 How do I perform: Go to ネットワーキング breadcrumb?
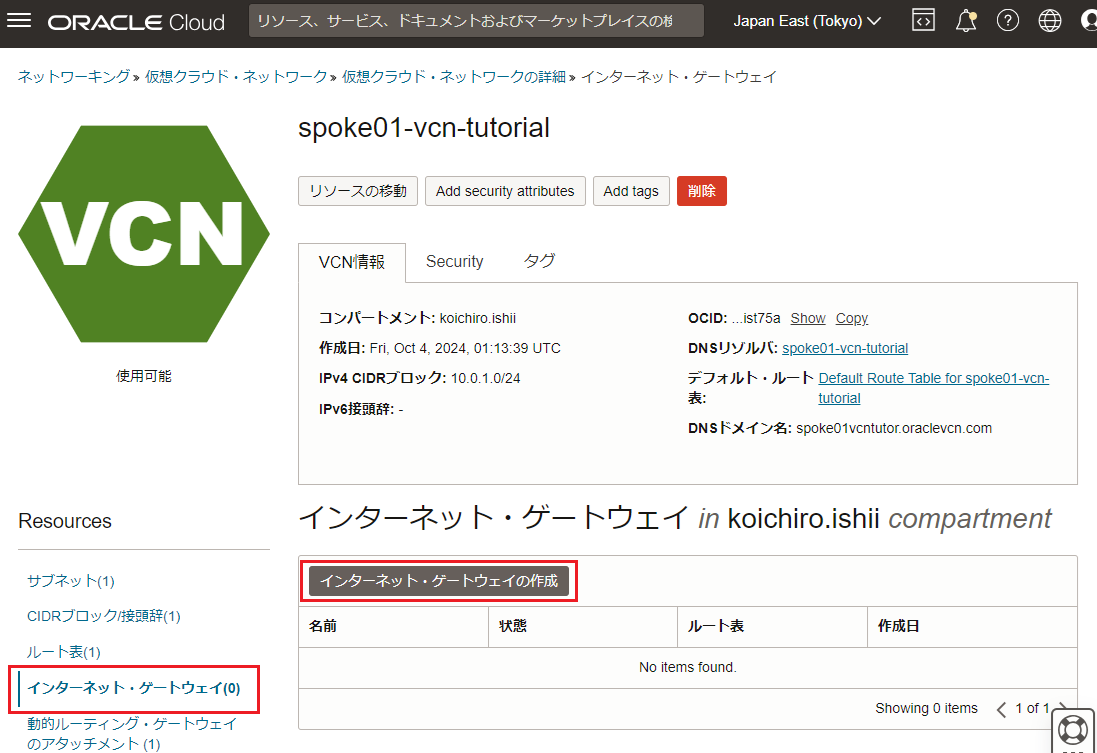(x=73, y=76)
